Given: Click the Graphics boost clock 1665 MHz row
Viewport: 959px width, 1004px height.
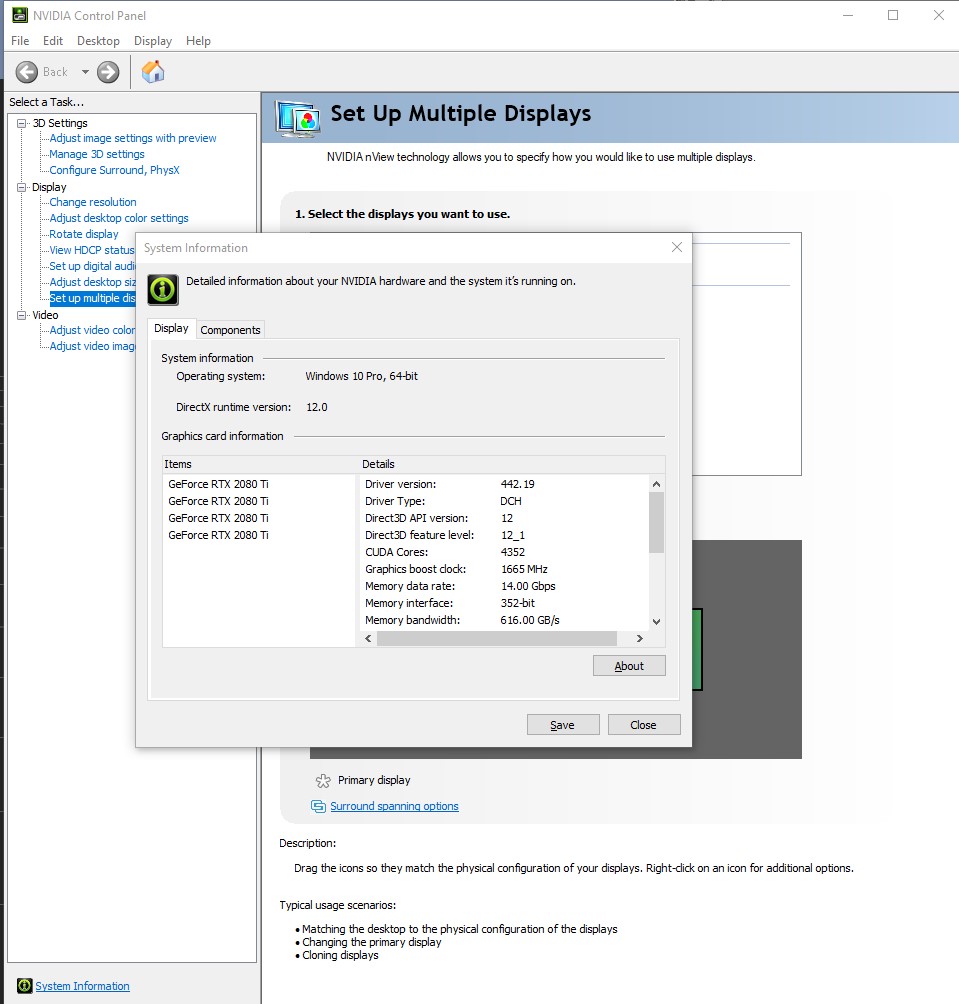Looking at the screenshot, I should click(456, 569).
